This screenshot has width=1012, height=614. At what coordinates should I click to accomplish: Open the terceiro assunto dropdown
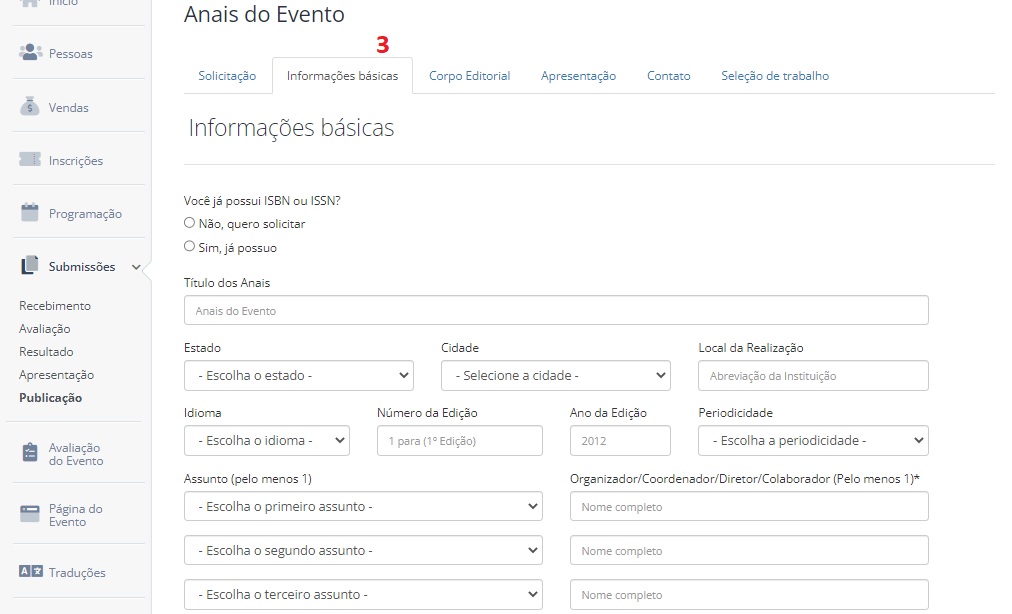(x=363, y=595)
